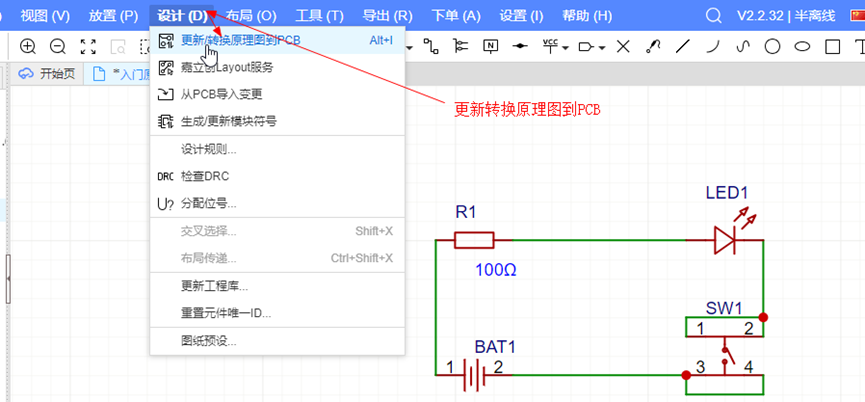Close the 设计 (D) menu
Viewport: 865px width, 402px height.
point(182,15)
